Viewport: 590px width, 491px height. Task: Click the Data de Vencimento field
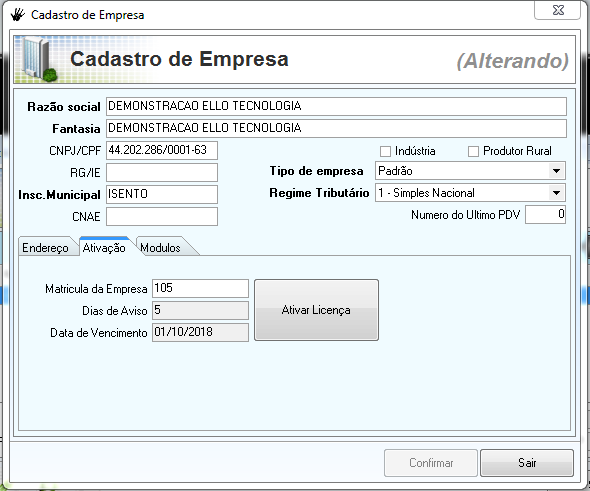(200, 332)
